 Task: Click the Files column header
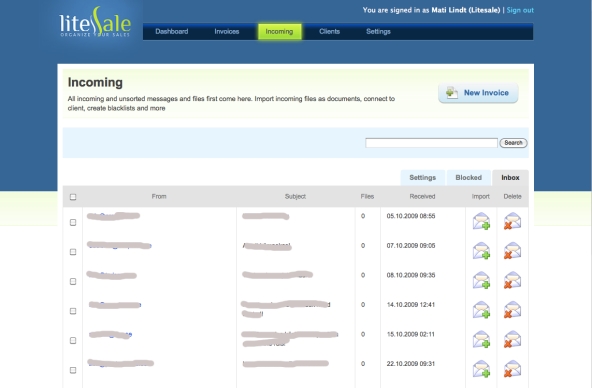pos(367,196)
